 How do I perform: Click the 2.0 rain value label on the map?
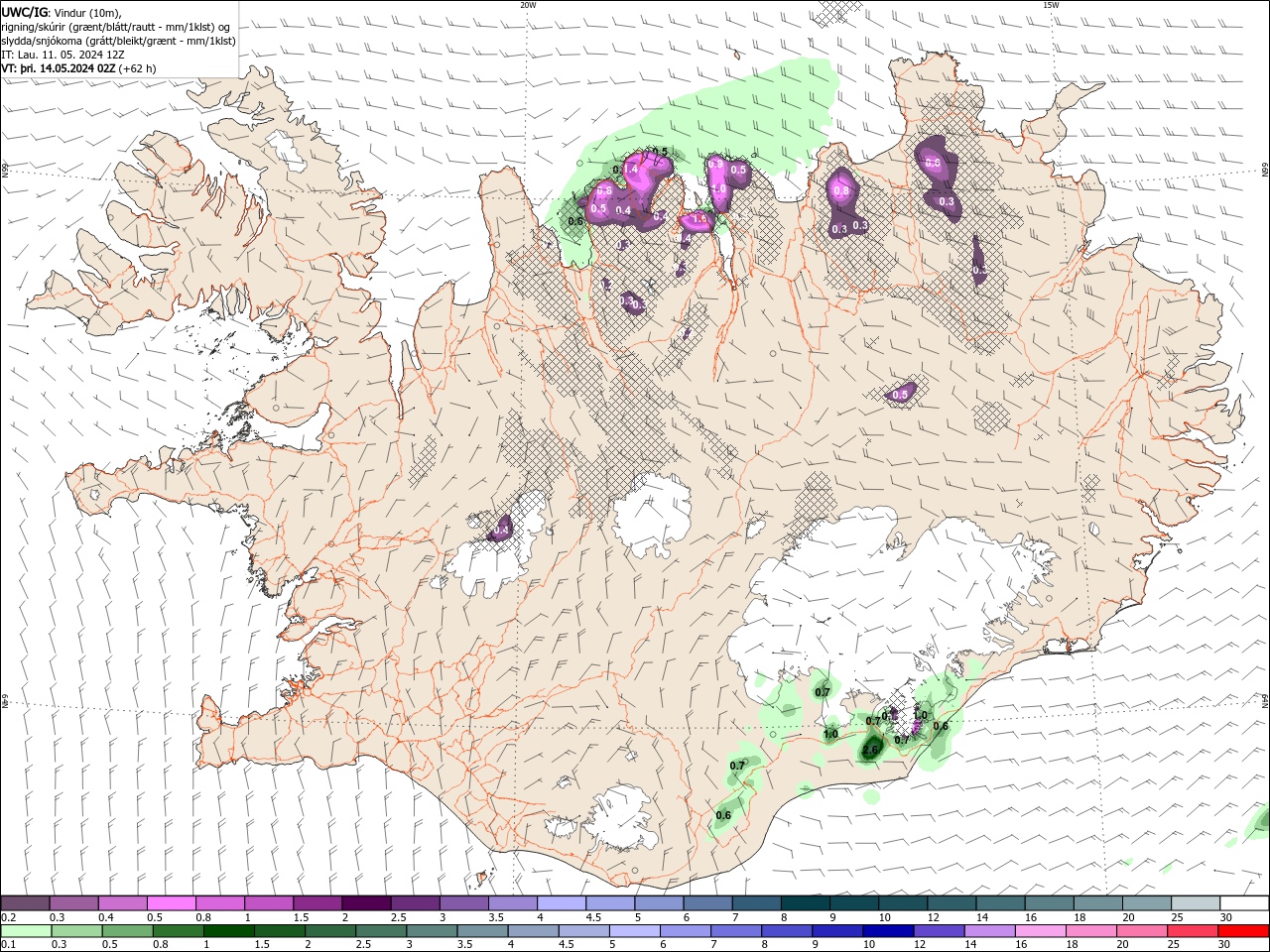(x=870, y=751)
